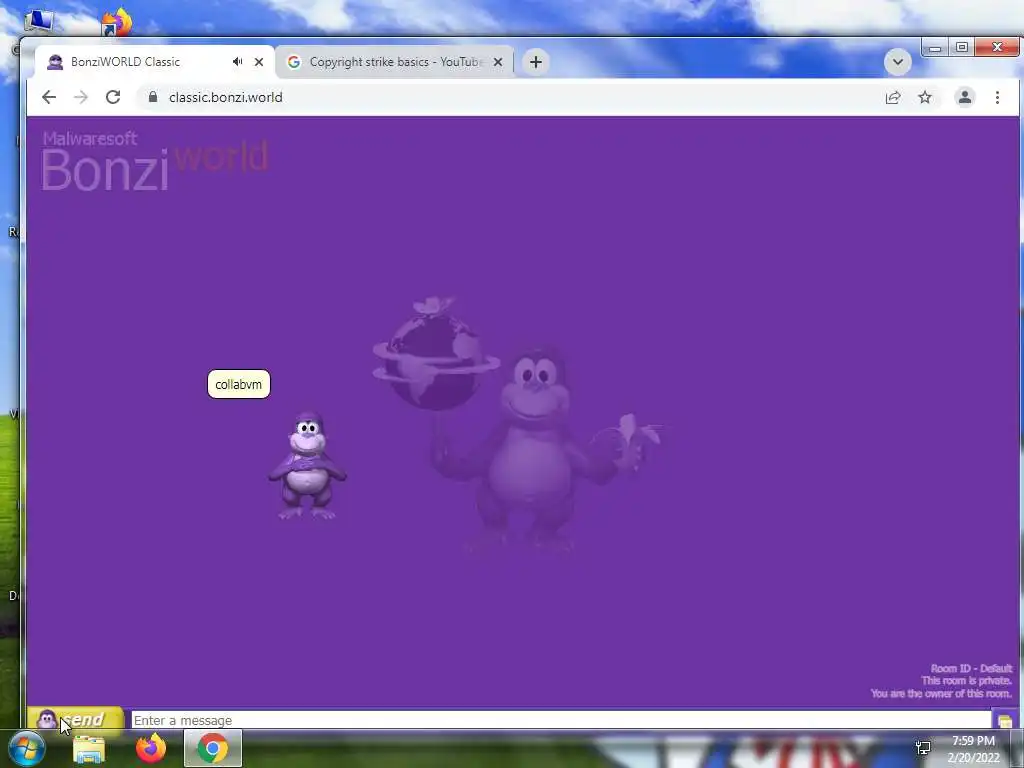Viewport: 1024px width, 768px height.
Task: Open the Computer desktop icon
Action: point(39,21)
